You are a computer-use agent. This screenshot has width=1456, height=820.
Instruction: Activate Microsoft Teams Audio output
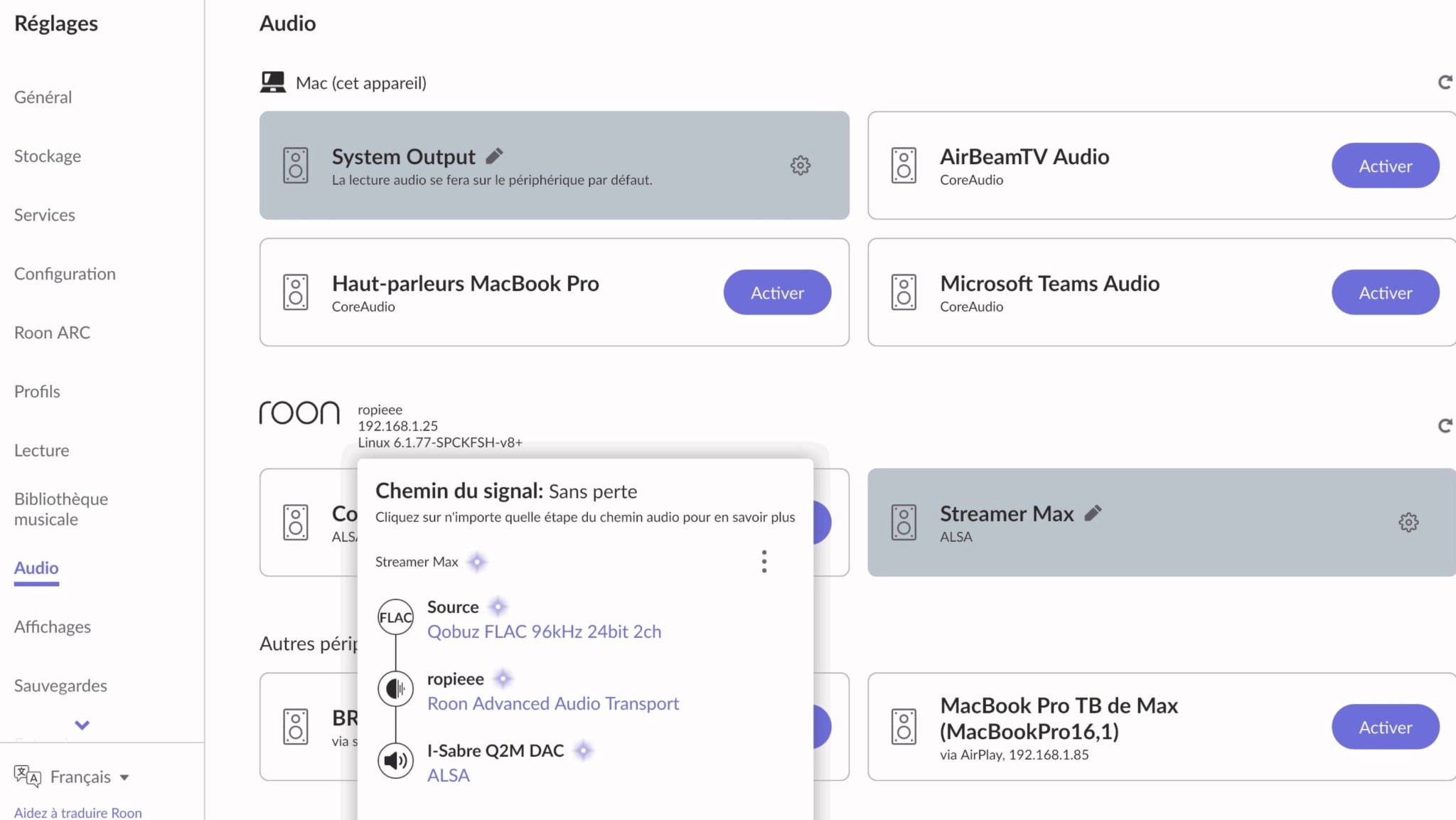point(1386,292)
